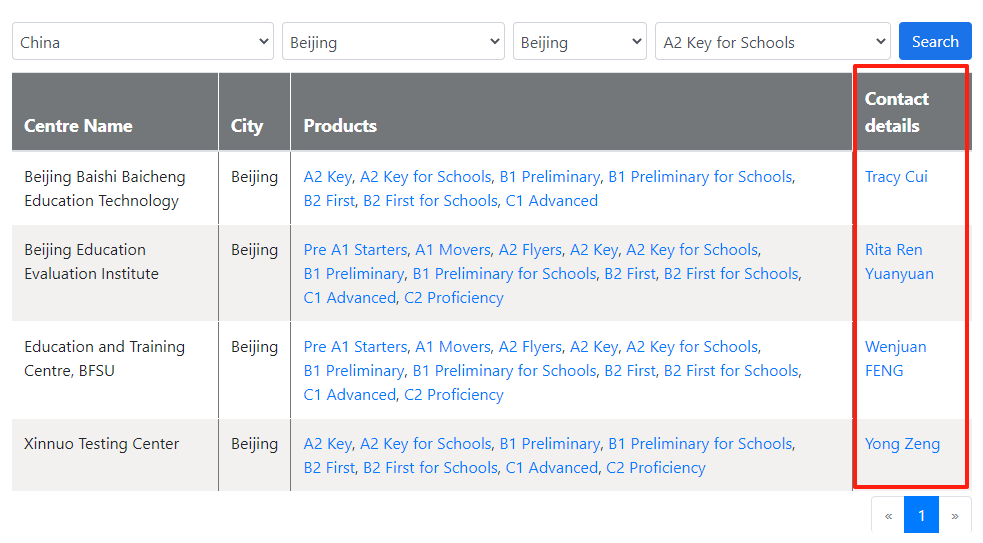Open the A2 Key for Schools exam dropdown
Viewport: 983px width, 543px height.
click(x=773, y=41)
